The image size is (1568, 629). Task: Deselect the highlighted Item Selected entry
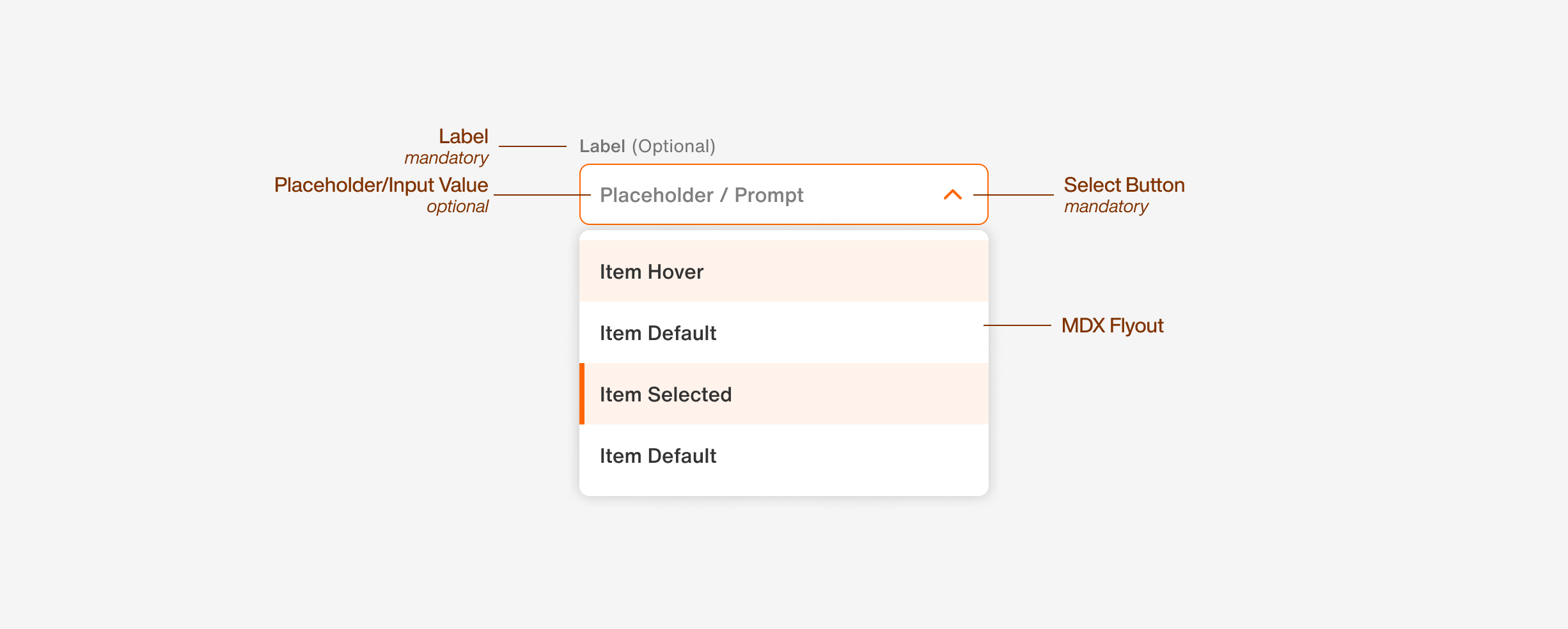pos(667,394)
